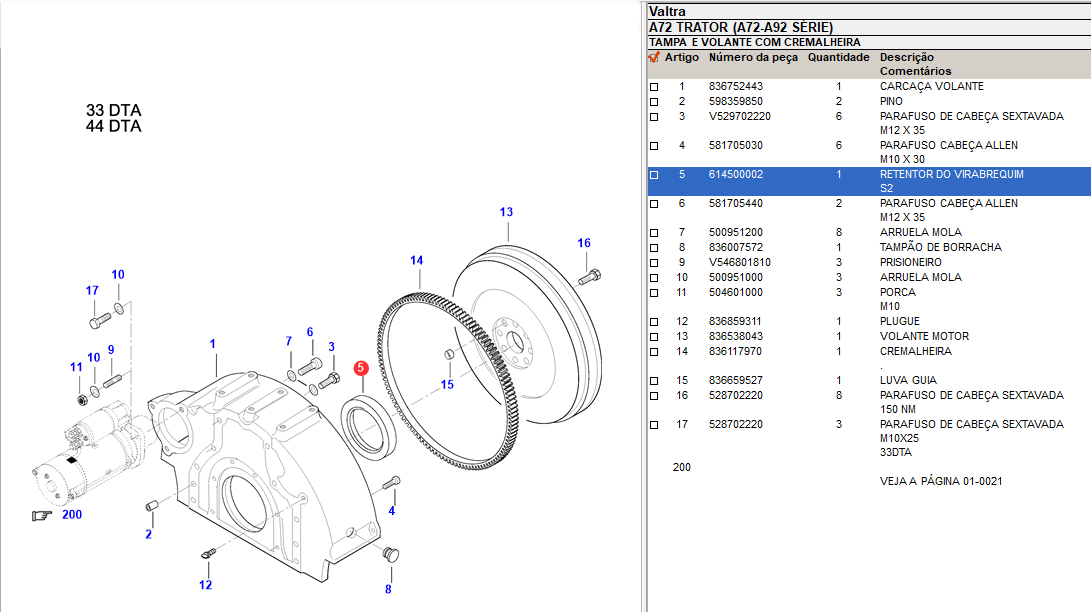Select callout 14 on the ring gear
This screenshot has width=1091, height=612.
coord(416,261)
